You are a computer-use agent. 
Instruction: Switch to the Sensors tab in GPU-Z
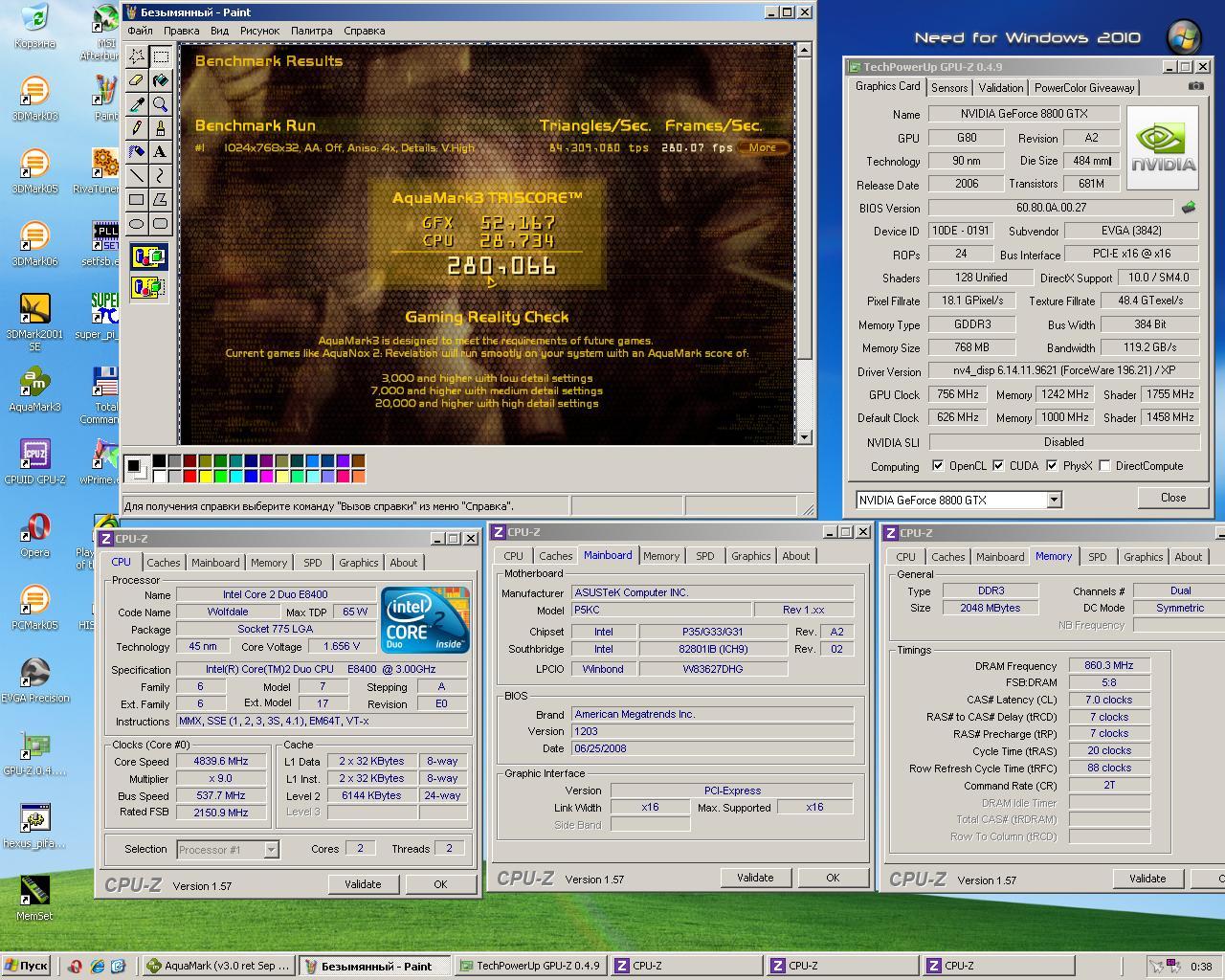coord(949,88)
